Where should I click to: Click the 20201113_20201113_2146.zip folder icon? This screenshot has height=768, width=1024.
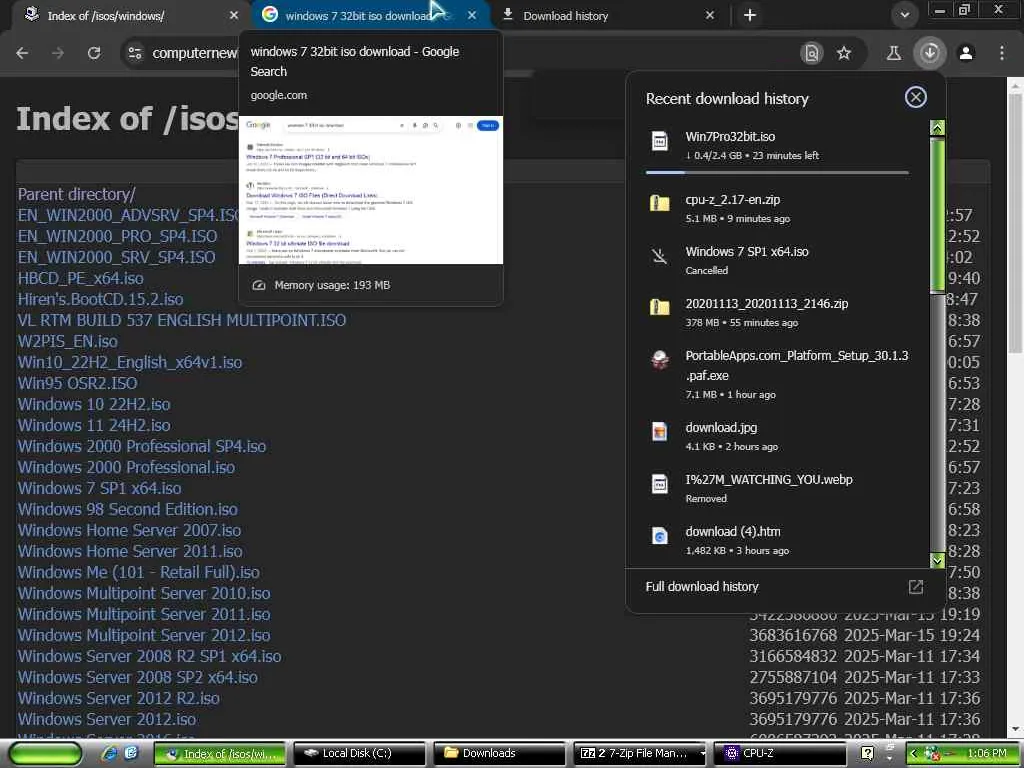(660, 307)
